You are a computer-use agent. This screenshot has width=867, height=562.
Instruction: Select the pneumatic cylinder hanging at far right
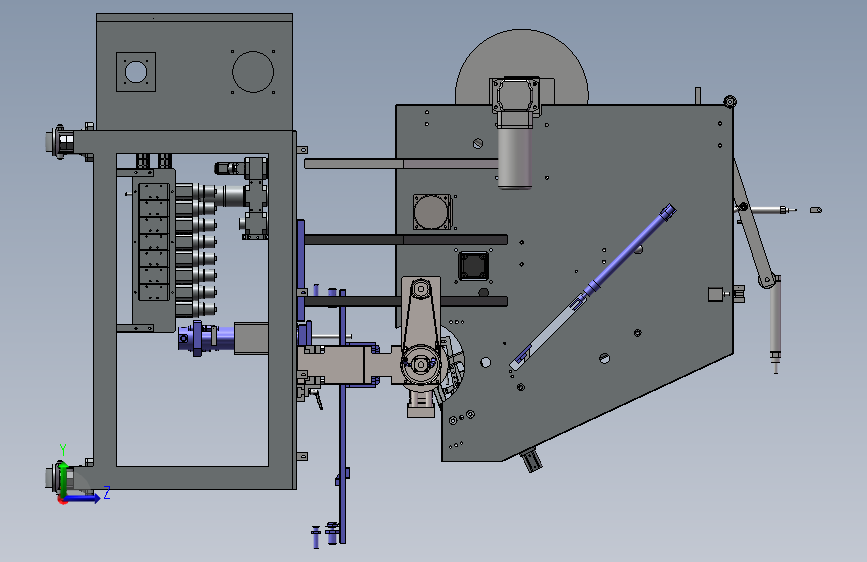[x=776, y=325]
